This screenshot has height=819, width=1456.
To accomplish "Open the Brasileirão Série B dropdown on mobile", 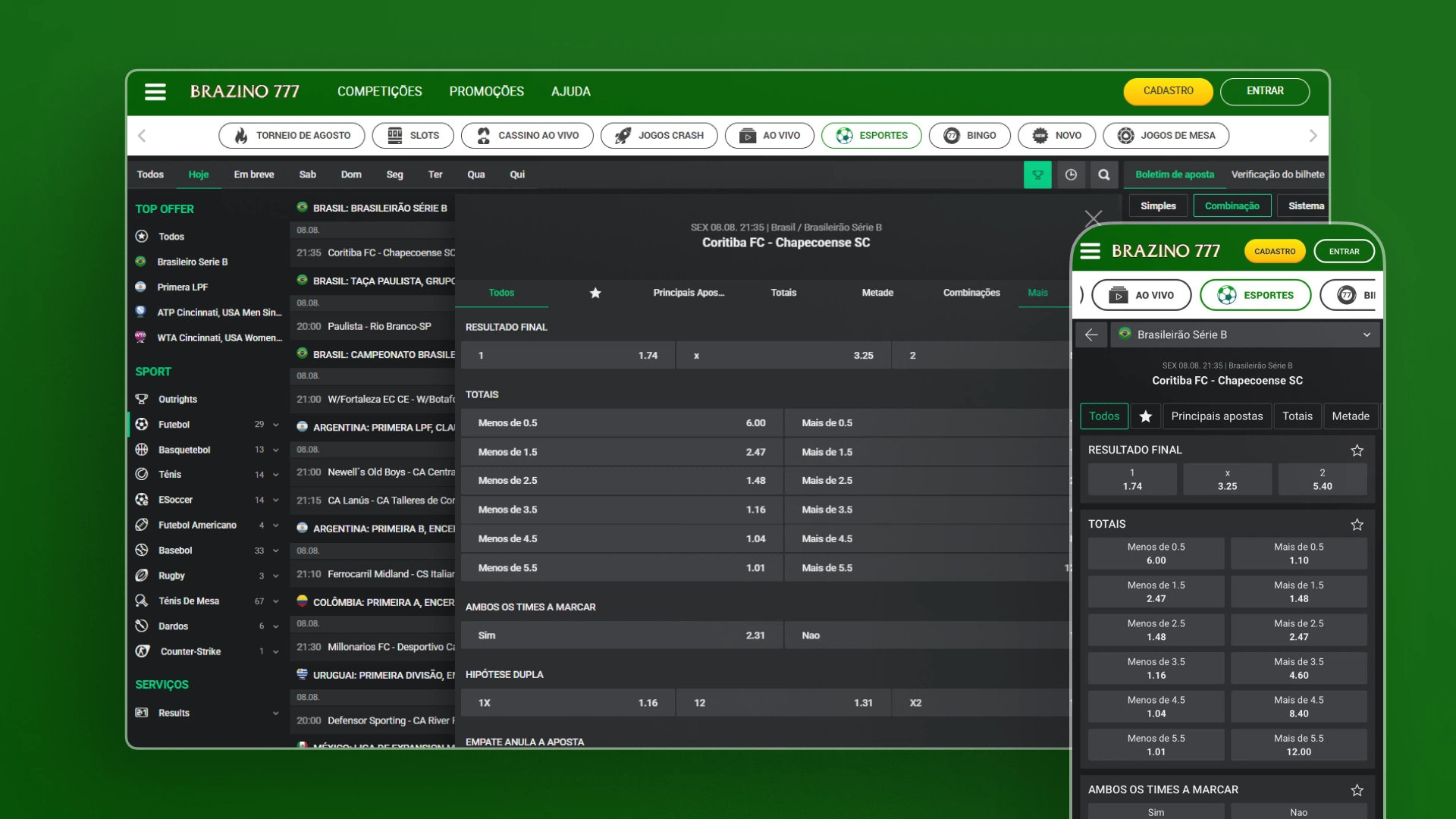I will [1367, 334].
